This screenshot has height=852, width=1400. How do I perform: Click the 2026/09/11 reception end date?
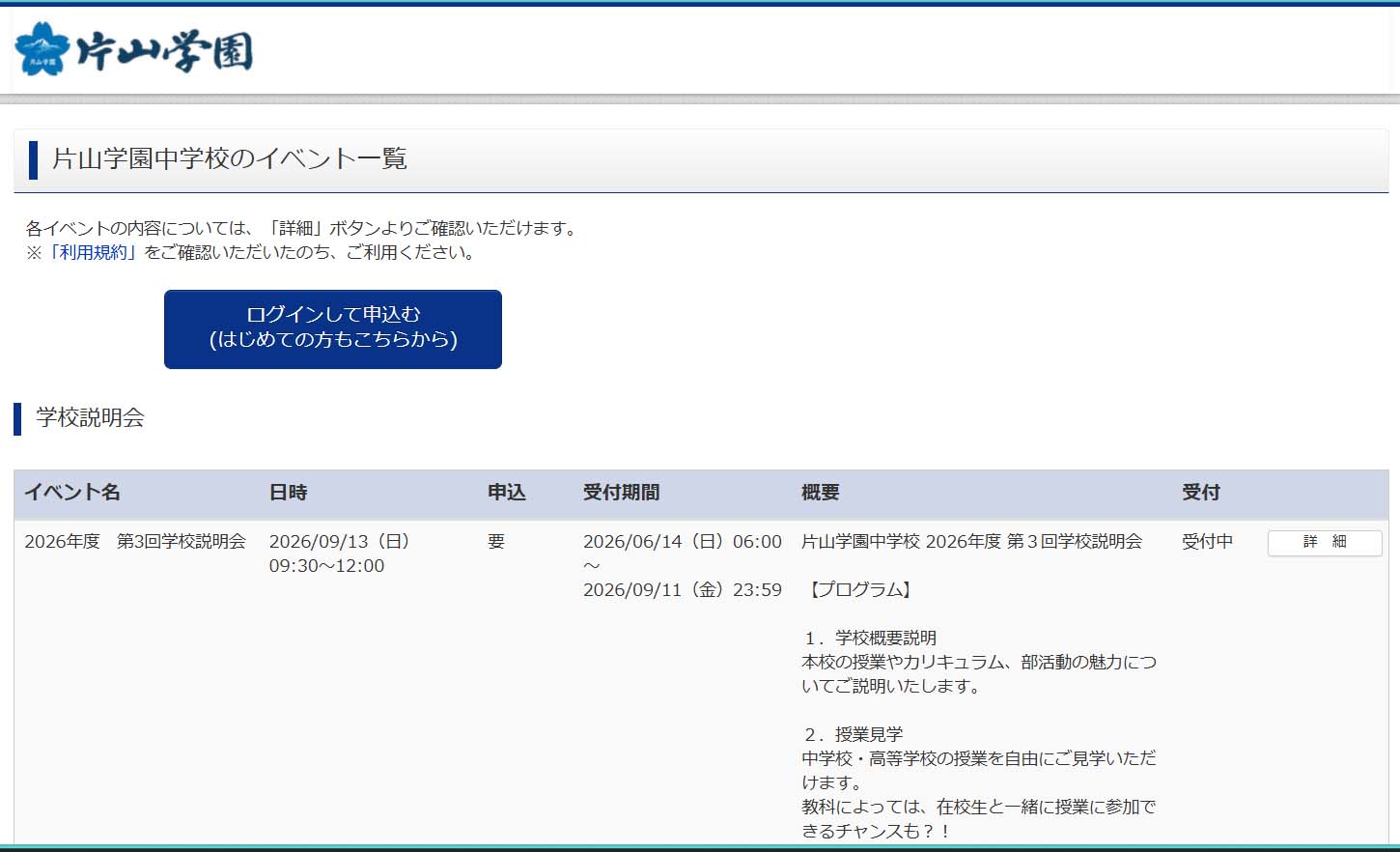click(682, 590)
